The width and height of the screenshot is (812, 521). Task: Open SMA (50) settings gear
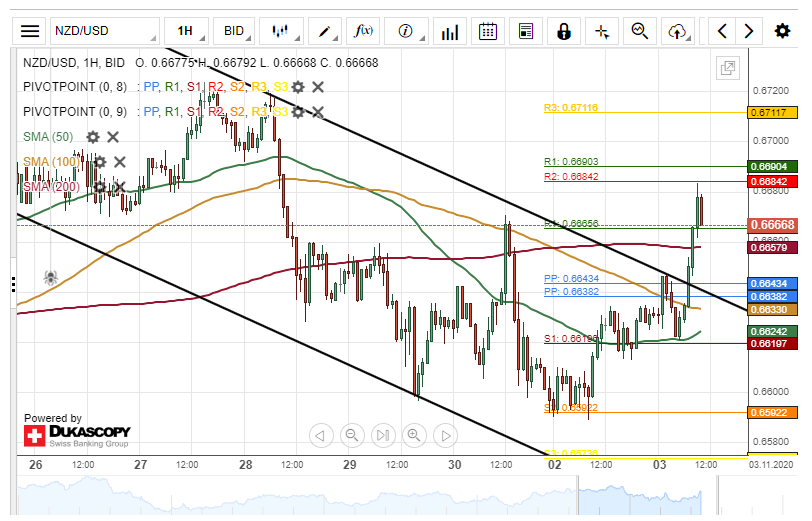[93, 137]
